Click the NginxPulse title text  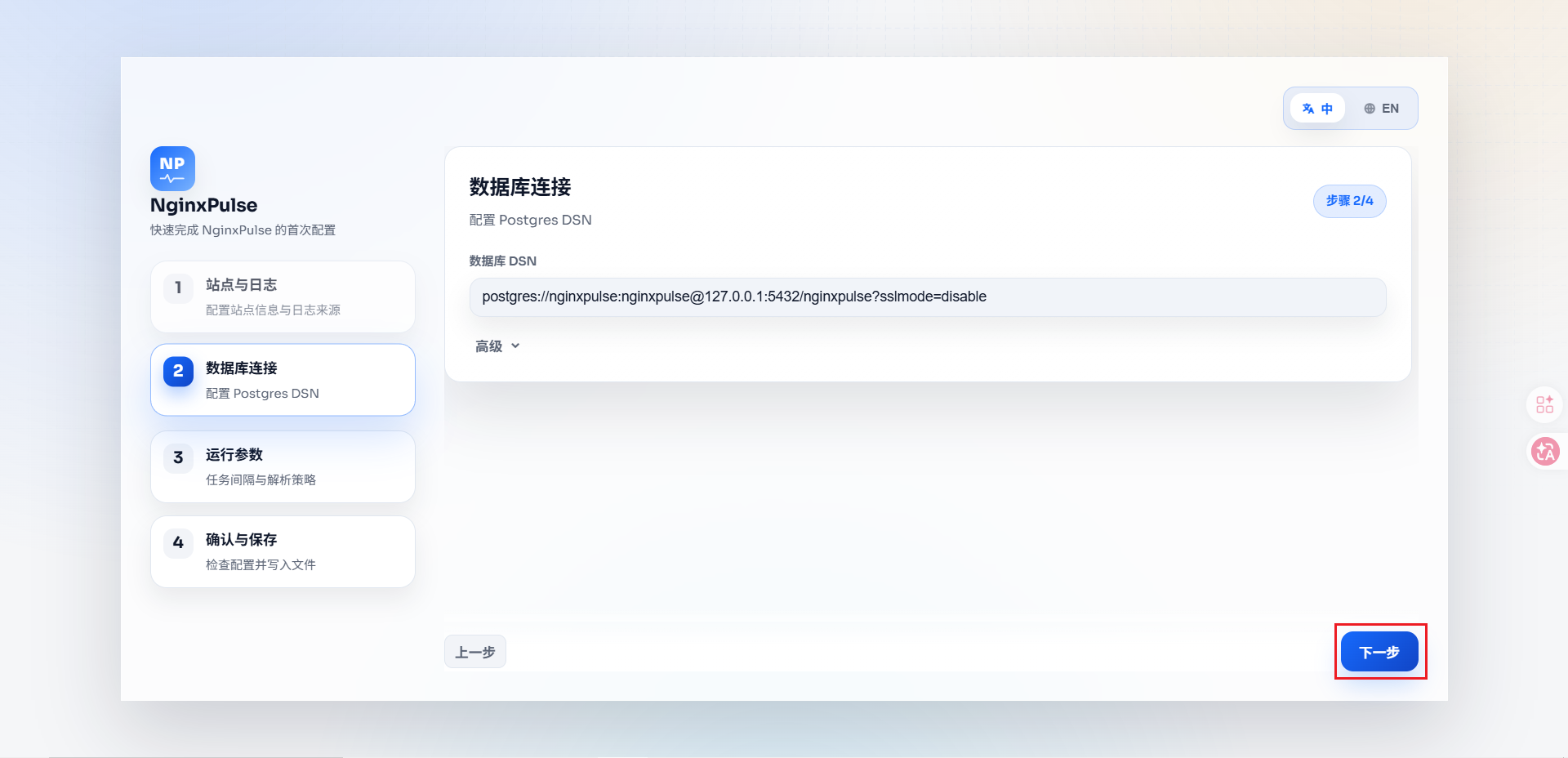(x=203, y=205)
